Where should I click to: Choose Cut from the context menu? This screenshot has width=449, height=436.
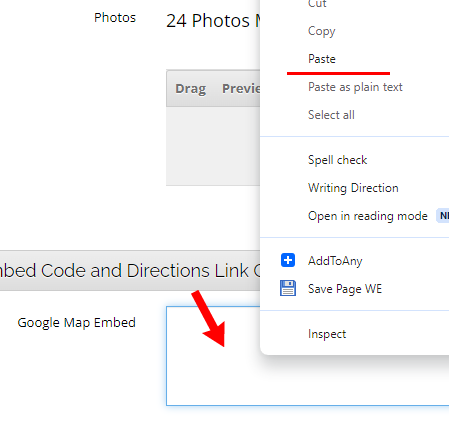pyautogui.click(x=317, y=4)
